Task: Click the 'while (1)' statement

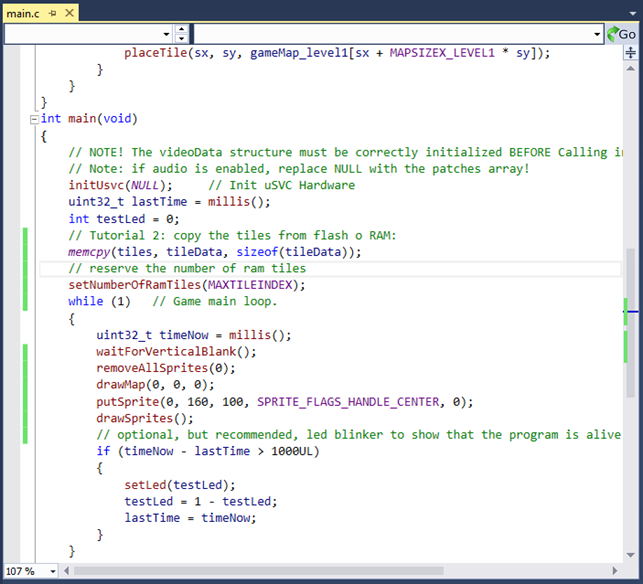Action: [99, 301]
